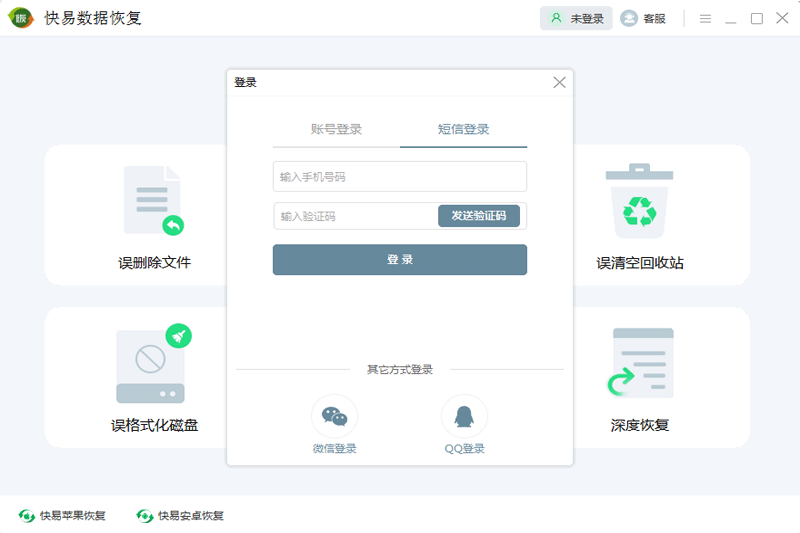Focus the 输入验证码 field
This screenshot has height=533, width=800.
click(356, 216)
